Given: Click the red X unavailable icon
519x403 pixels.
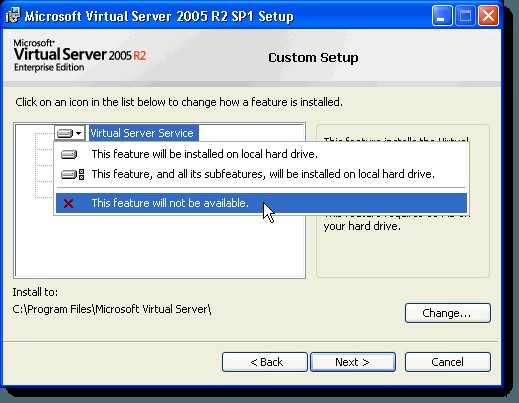Looking at the screenshot, I should (68, 203).
